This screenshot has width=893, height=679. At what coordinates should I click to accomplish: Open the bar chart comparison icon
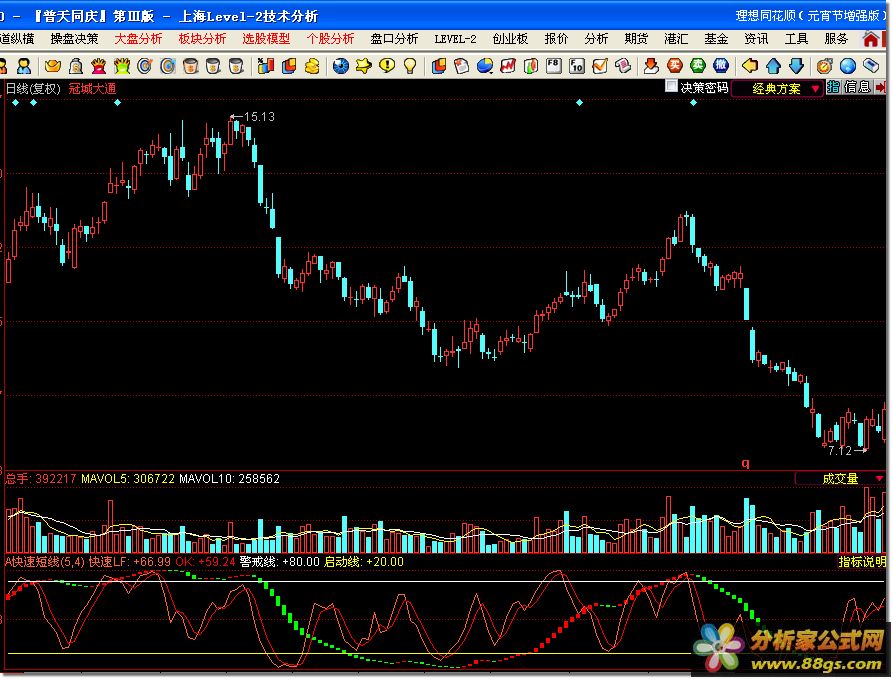(x=265, y=66)
